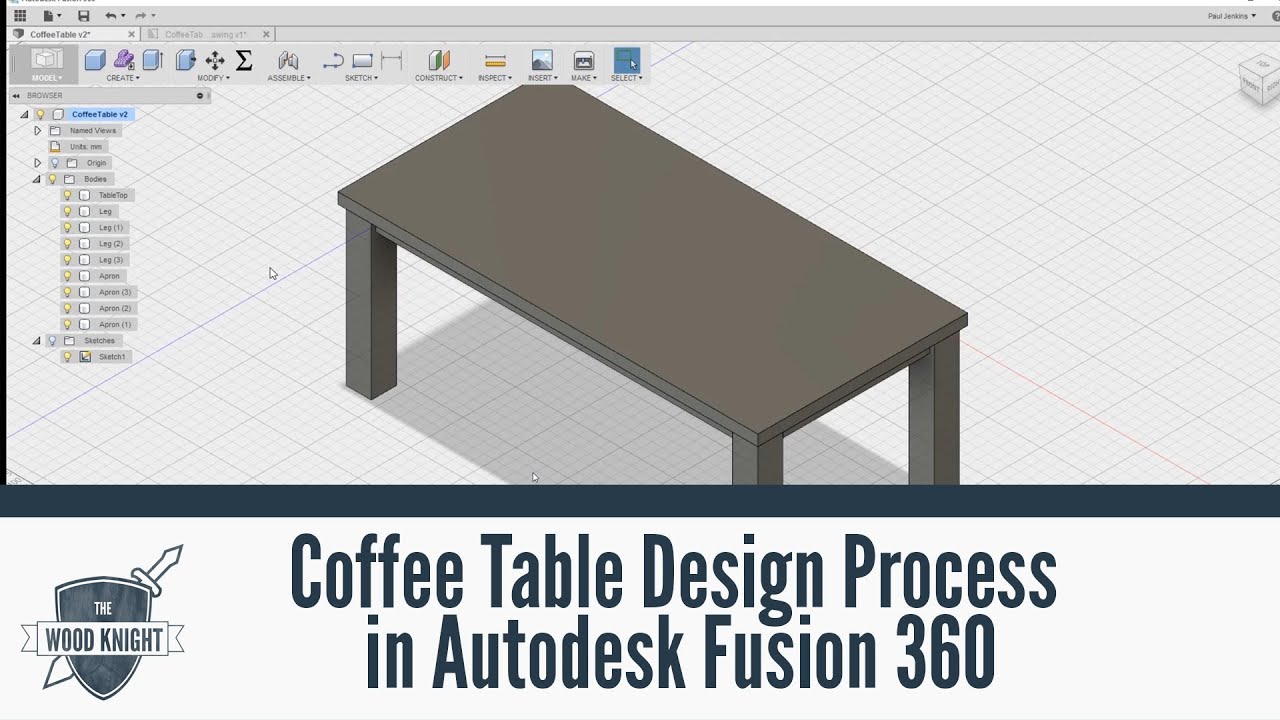Screen dimensions: 1280x720
Task: Hide the Leg (2) body via bulb
Action: point(68,244)
